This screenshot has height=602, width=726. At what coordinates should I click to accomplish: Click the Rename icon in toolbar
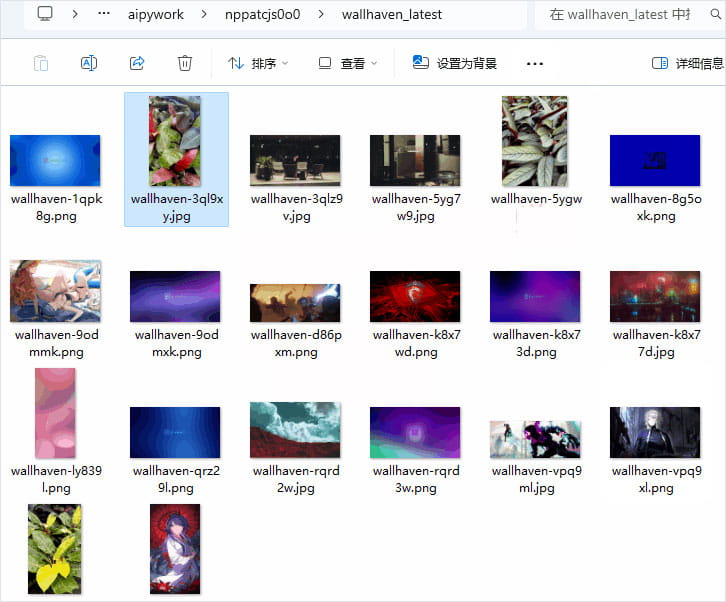(88, 63)
